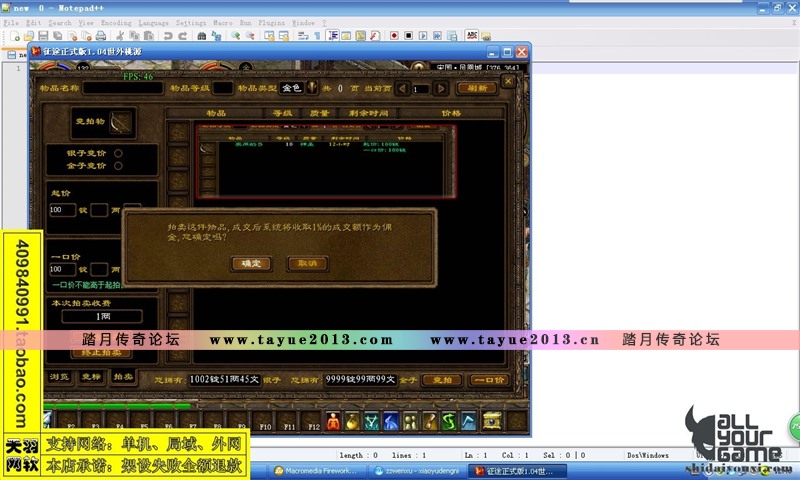Click the red character skill icon in game bar
Viewport: 800px width, 480px height.
[333, 421]
